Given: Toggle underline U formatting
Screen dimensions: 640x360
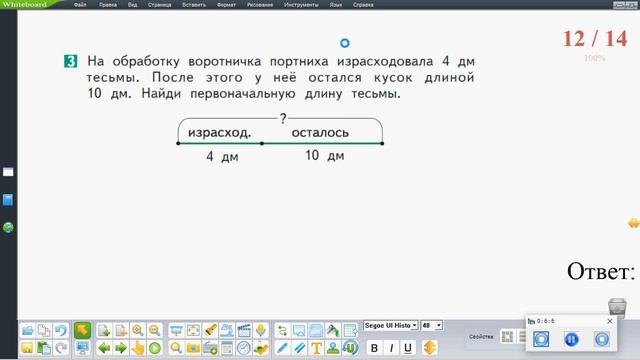Looking at the screenshot, I should click(x=407, y=348).
